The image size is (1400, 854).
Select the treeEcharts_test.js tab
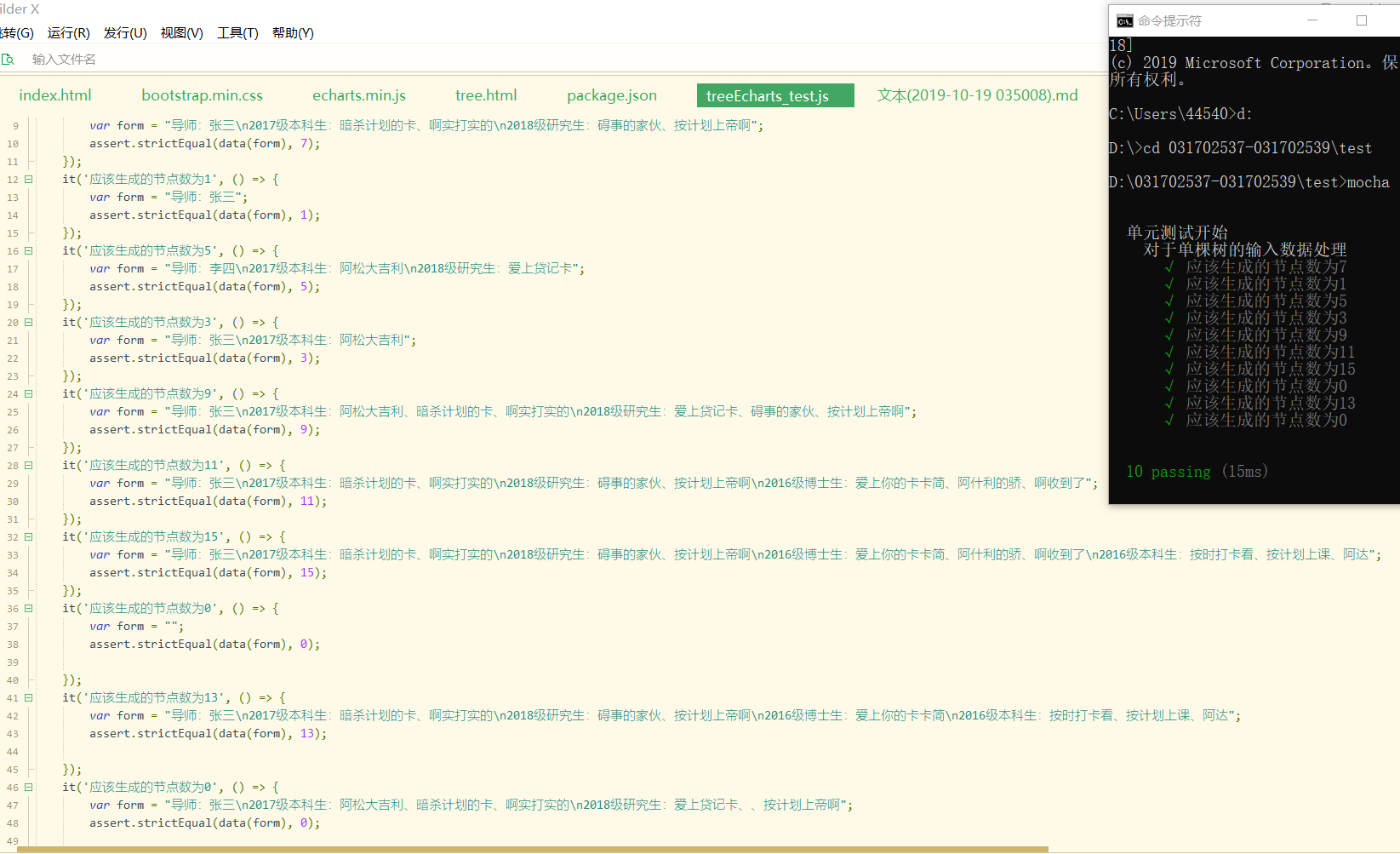pyautogui.click(x=775, y=95)
